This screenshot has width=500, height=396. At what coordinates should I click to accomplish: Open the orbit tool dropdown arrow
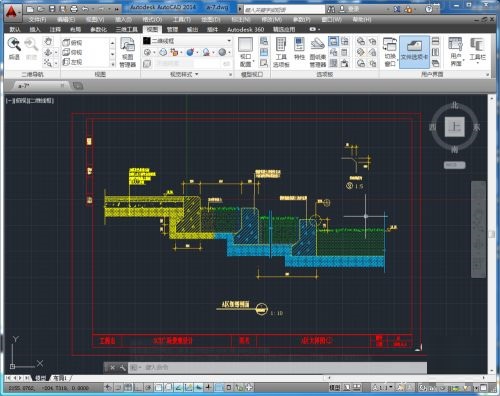56,53
